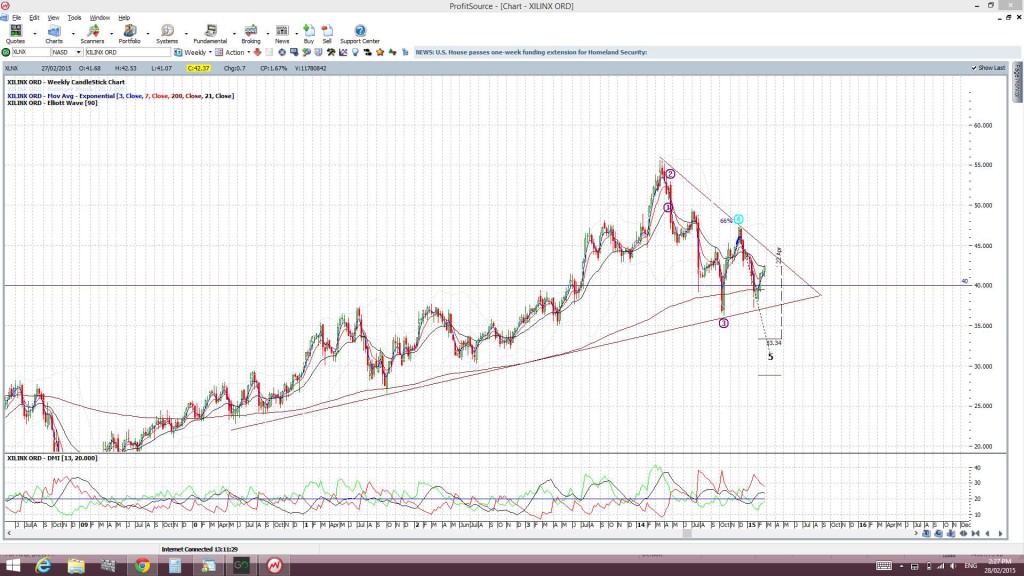Image resolution: width=1024 pixels, height=576 pixels.
Task: Expand the Action dropdown menu
Action: 248,52
